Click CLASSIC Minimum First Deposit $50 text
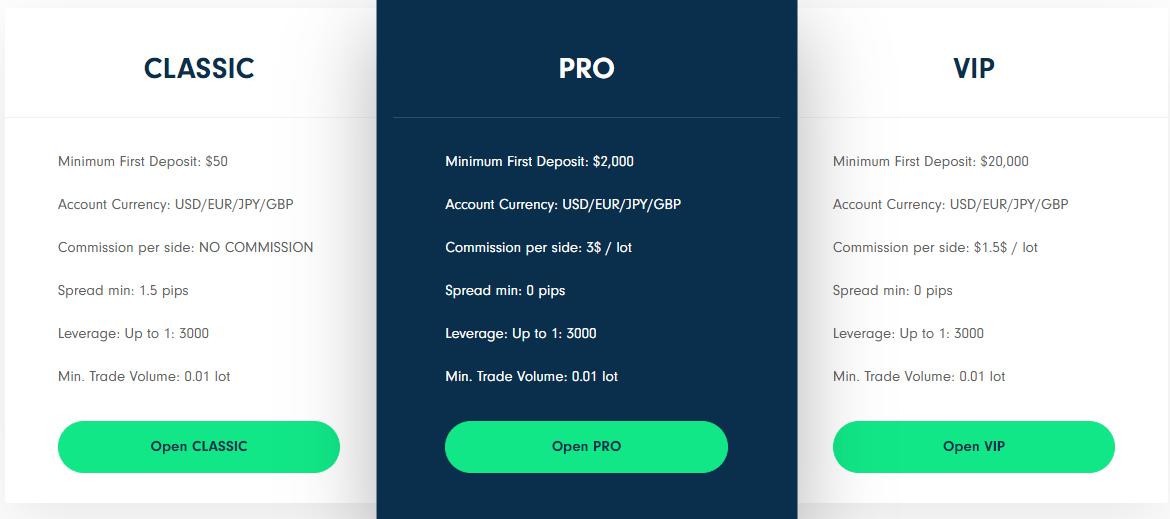The height and width of the screenshot is (519, 1170). point(143,161)
